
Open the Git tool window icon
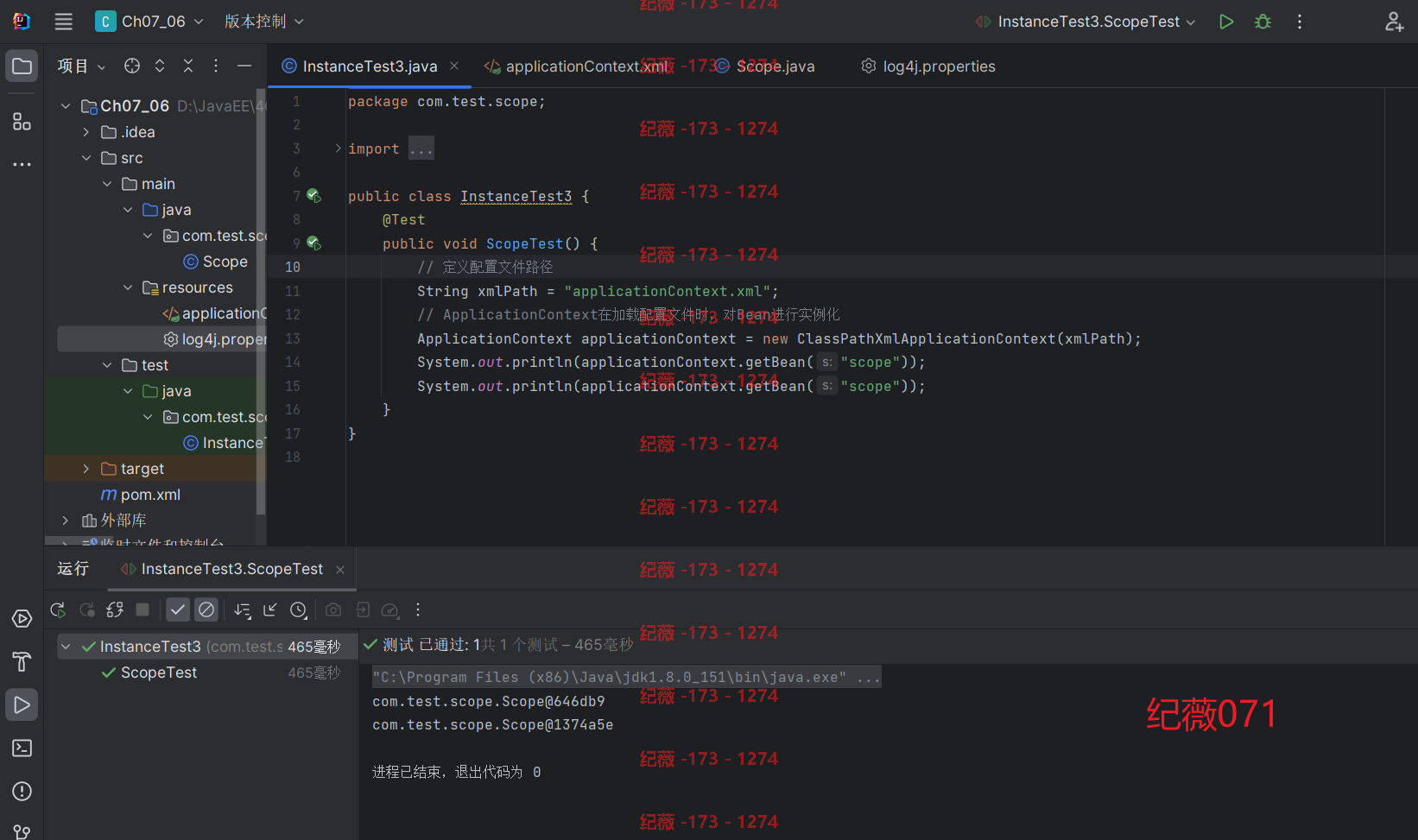pyautogui.click(x=22, y=831)
